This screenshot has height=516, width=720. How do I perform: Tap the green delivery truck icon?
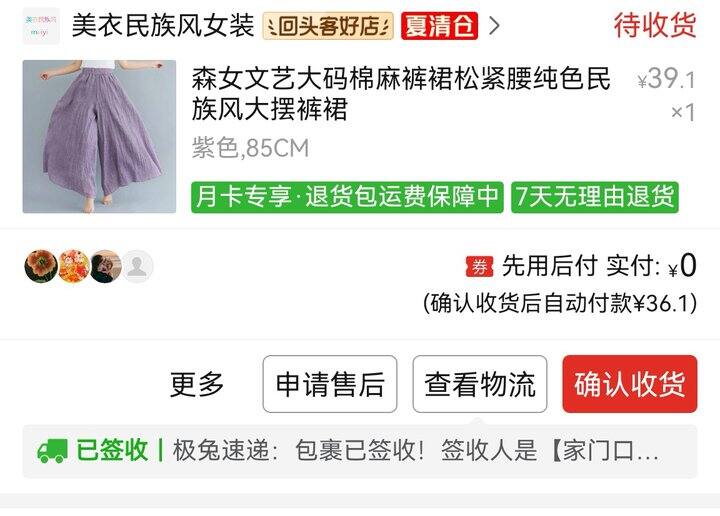pos(52,450)
